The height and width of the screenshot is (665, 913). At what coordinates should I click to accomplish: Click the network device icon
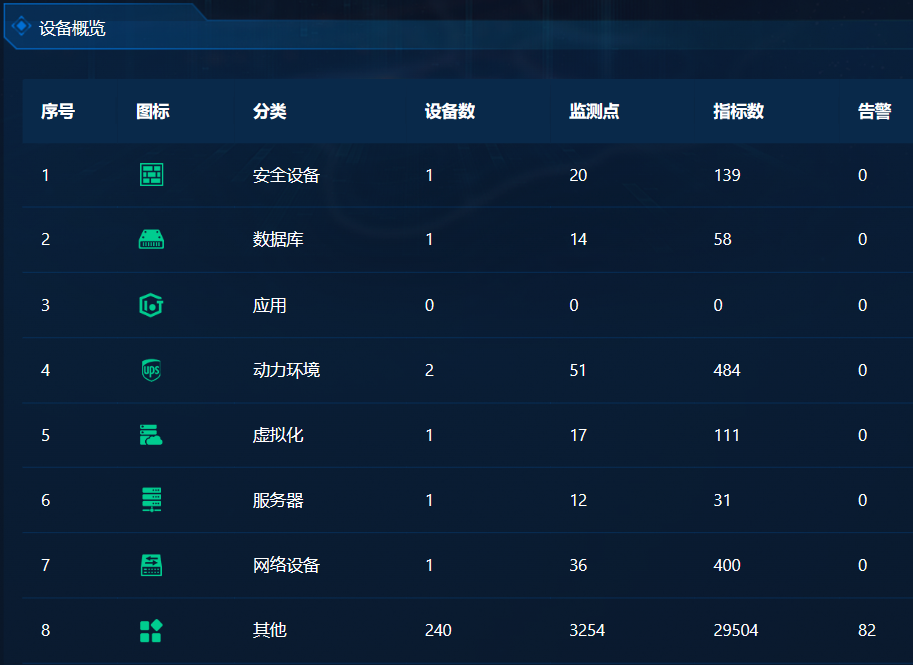pos(151,565)
